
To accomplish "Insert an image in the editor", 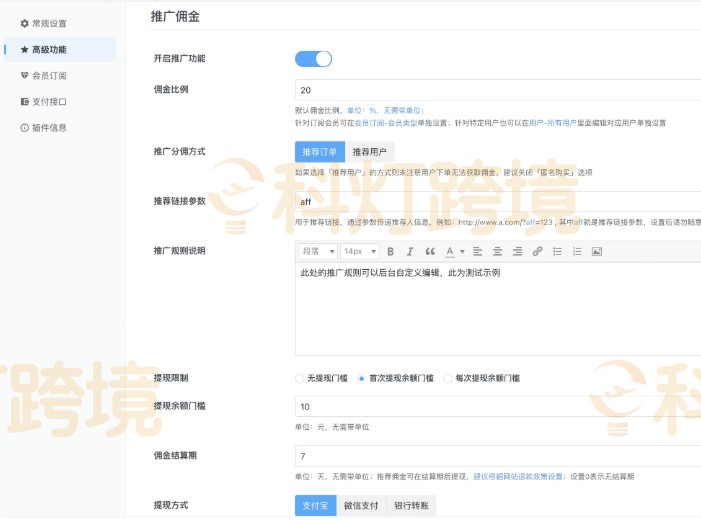I will (597, 251).
